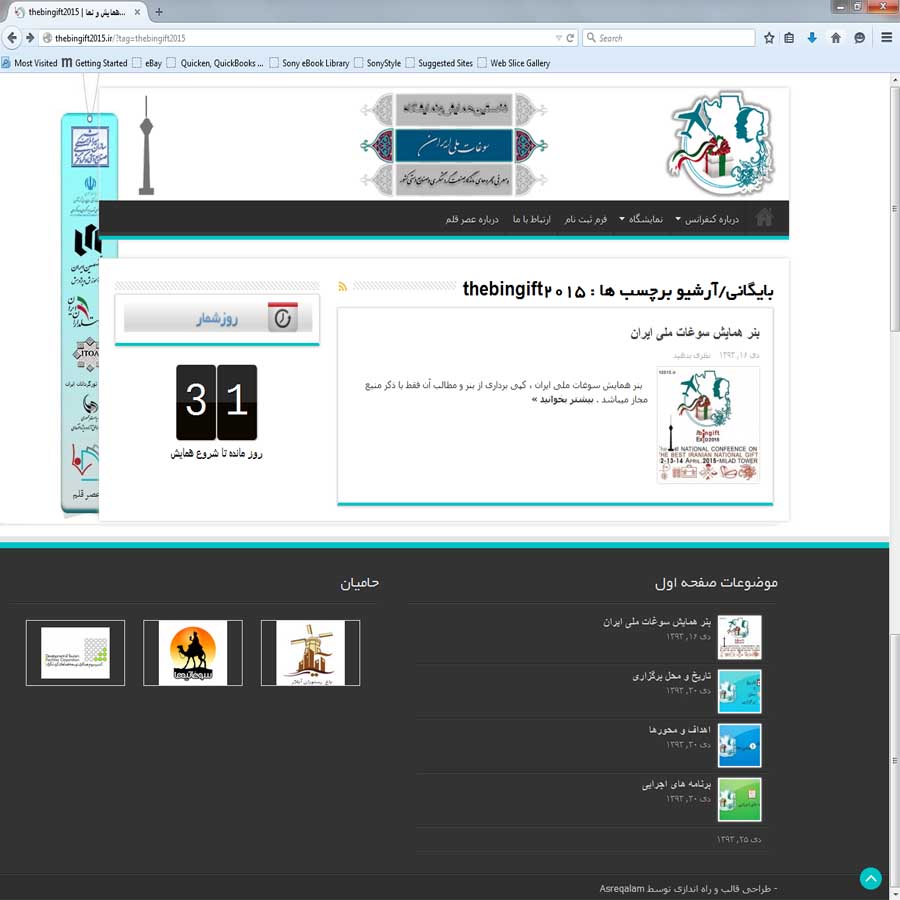Open a new tab with the plus button
This screenshot has height=900, width=900.
[x=159, y=12]
